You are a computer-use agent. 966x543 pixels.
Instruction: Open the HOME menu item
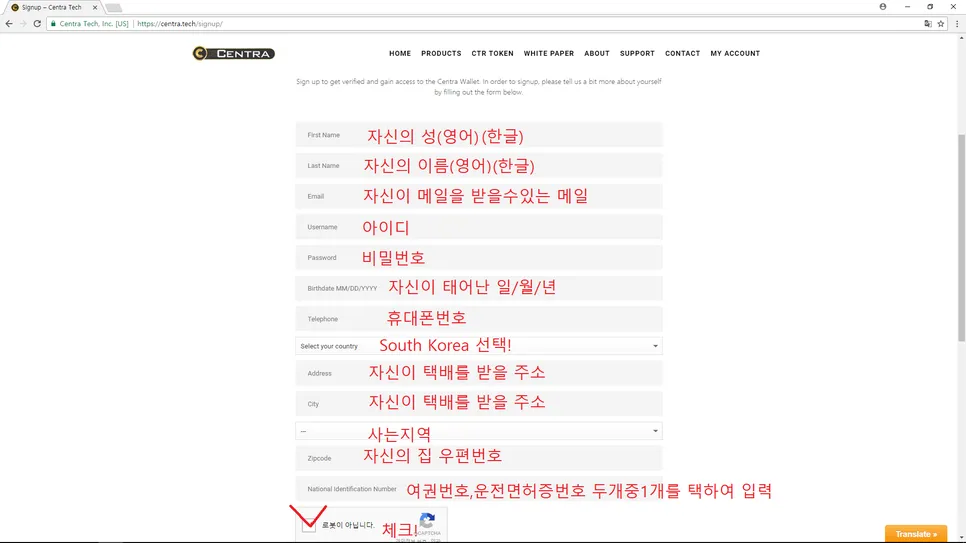(400, 54)
